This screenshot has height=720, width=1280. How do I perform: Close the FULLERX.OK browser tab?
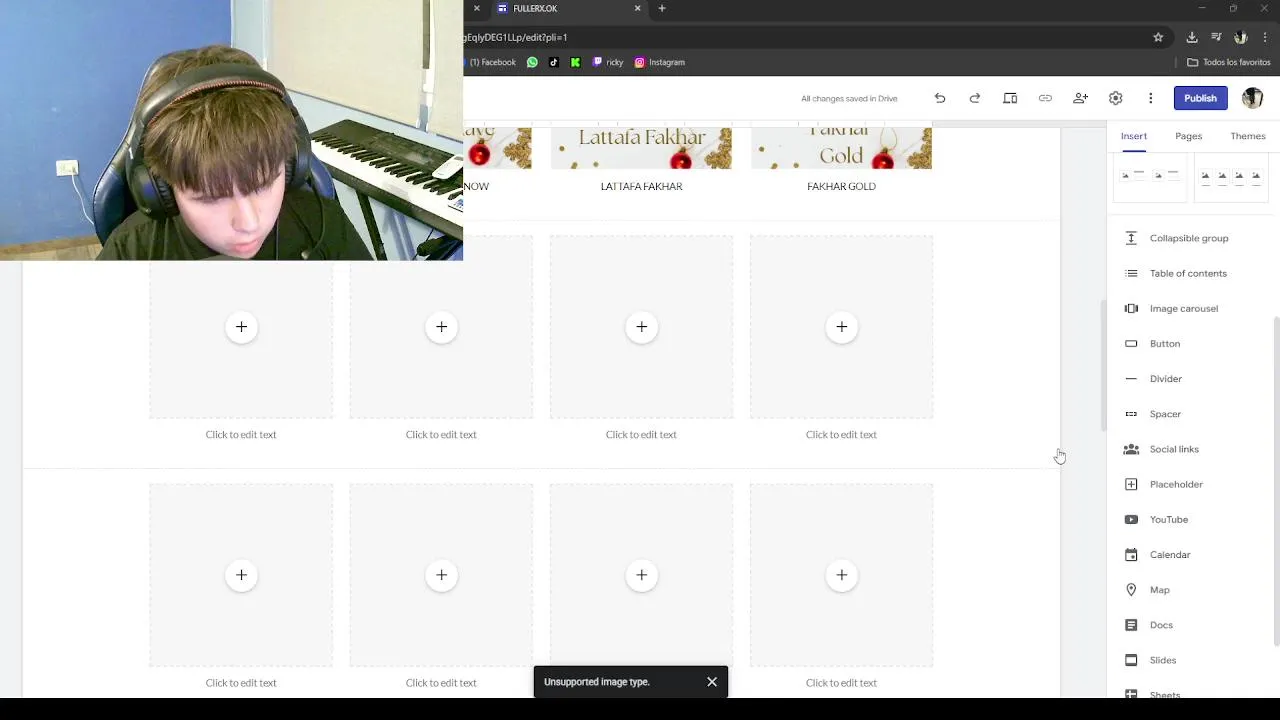coord(638,8)
